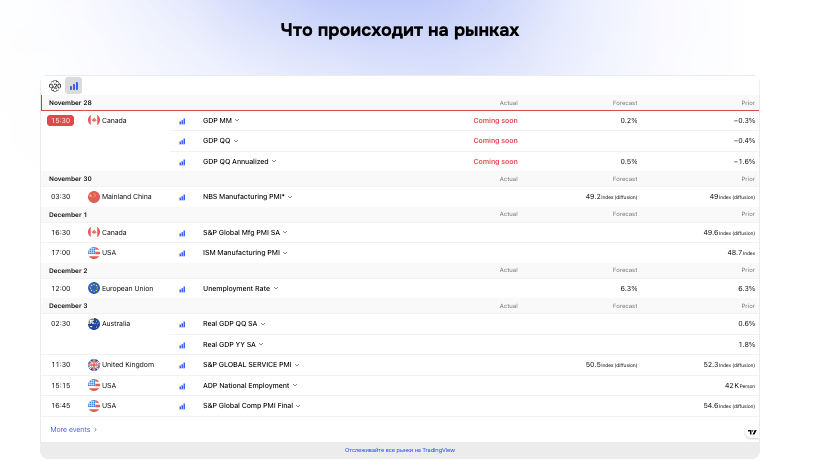The image size is (814, 476).
Task: Click the red 15:30 time badge
Action: [x=60, y=120]
